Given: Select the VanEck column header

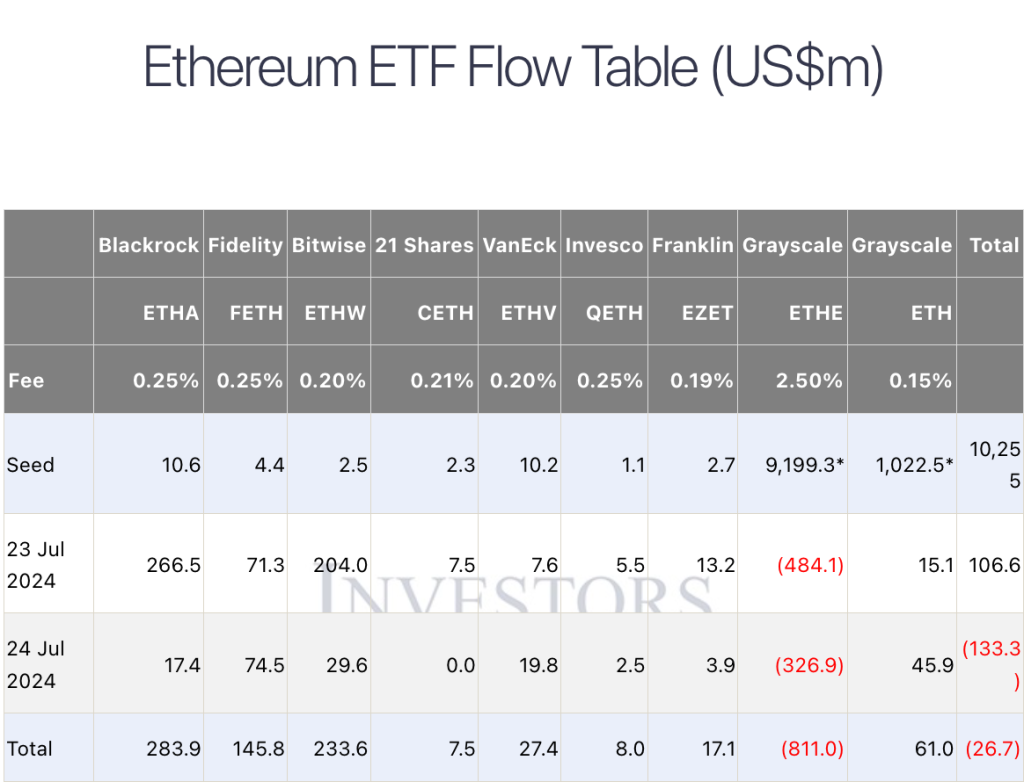Looking at the screenshot, I should (519, 245).
